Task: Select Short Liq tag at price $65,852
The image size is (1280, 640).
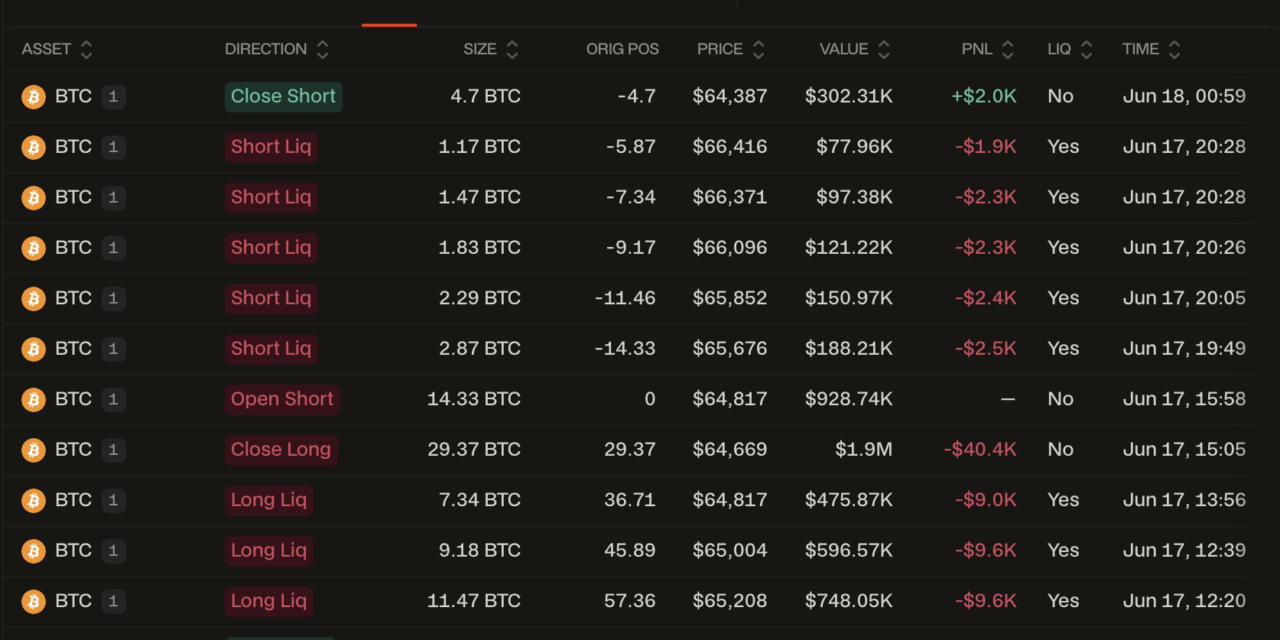Action: [x=271, y=298]
